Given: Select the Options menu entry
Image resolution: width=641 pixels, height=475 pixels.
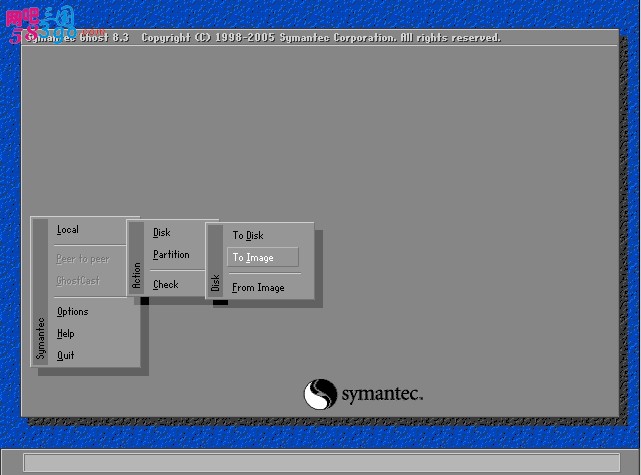Looking at the screenshot, I should tap(72, 311).
